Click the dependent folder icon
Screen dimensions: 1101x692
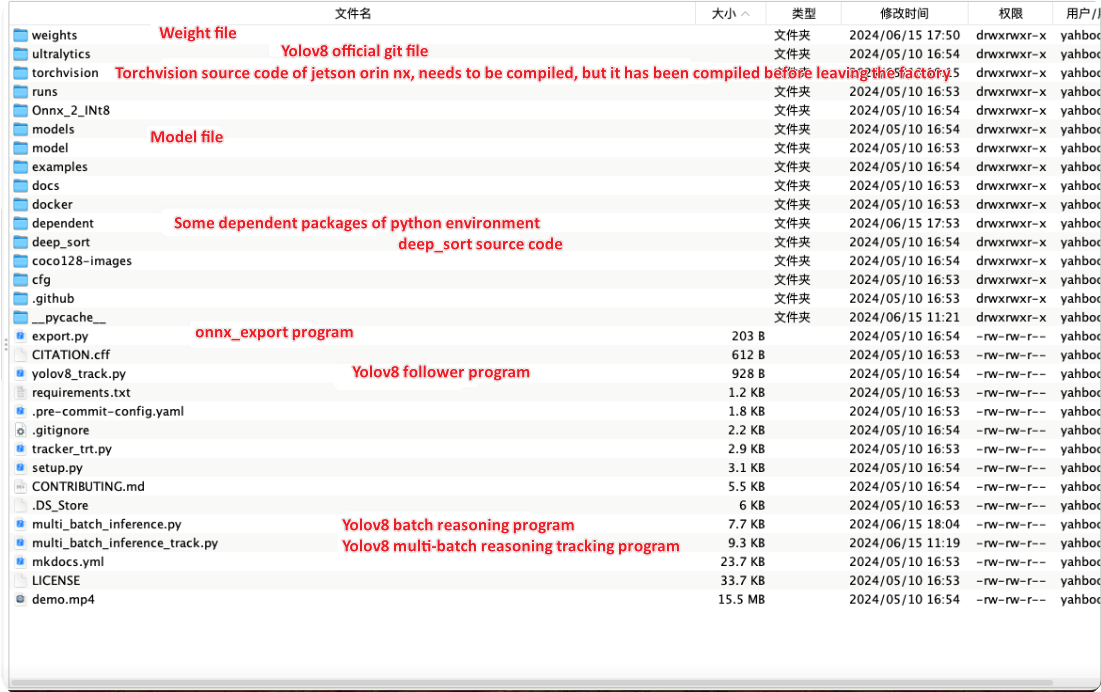tap(20, 223)
